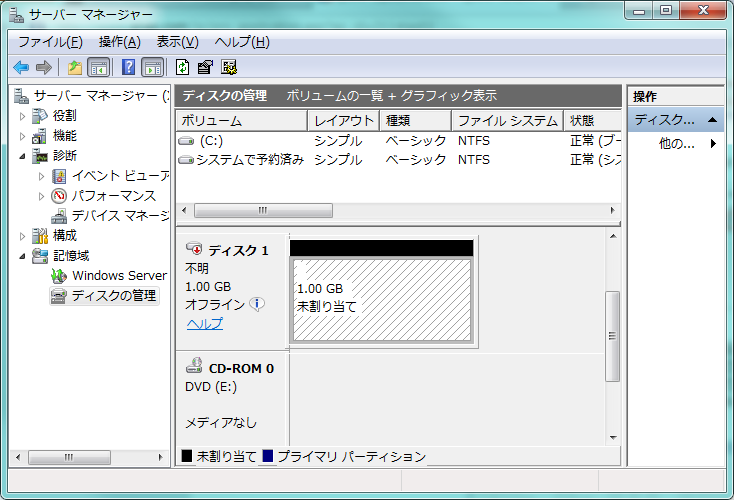Select the デバイス マネージャー icon
The width and height of the screenshot is (734, 500).
tap(59, 216)
